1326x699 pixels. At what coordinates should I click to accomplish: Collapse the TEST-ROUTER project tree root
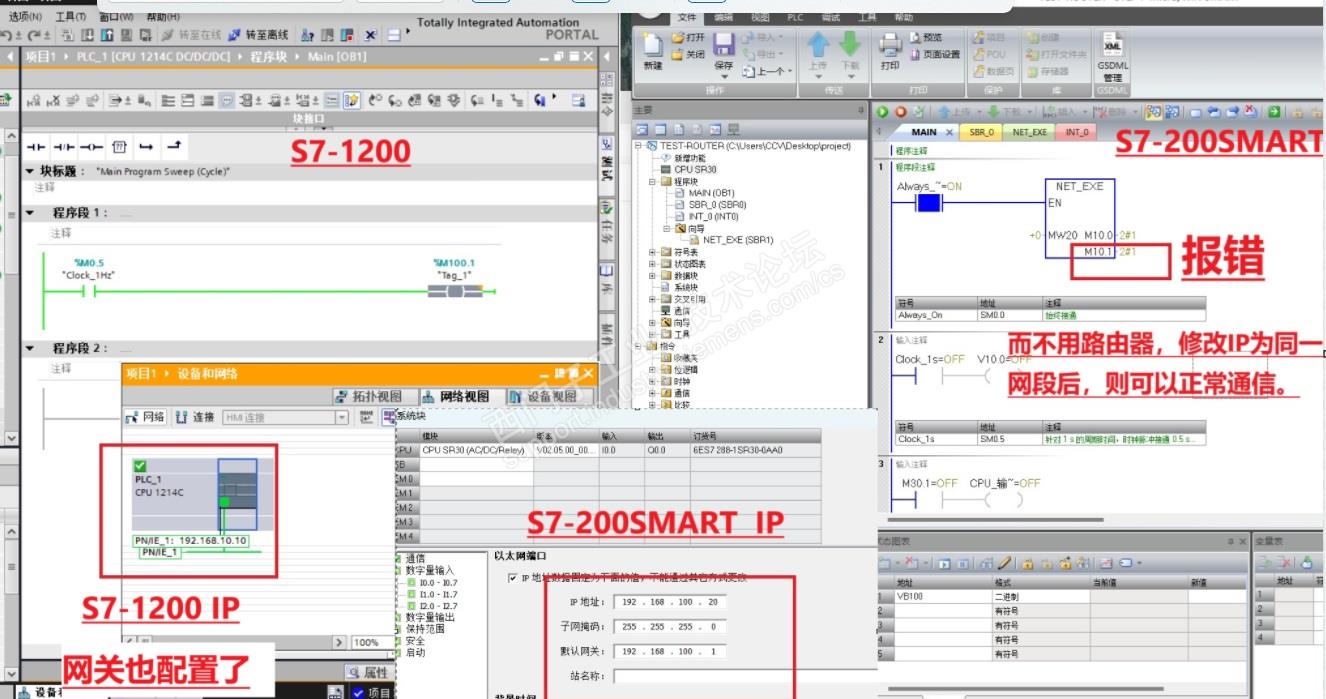[x=639, y=146]
